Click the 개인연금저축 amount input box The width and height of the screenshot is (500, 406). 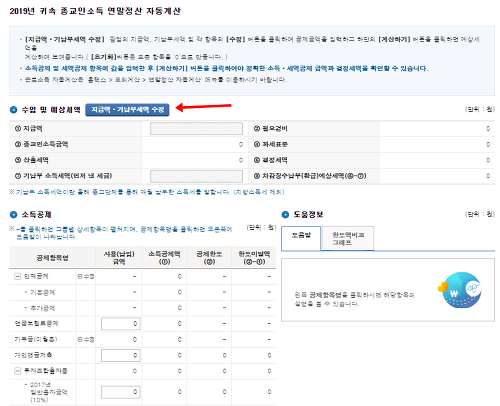click(120, 355)
